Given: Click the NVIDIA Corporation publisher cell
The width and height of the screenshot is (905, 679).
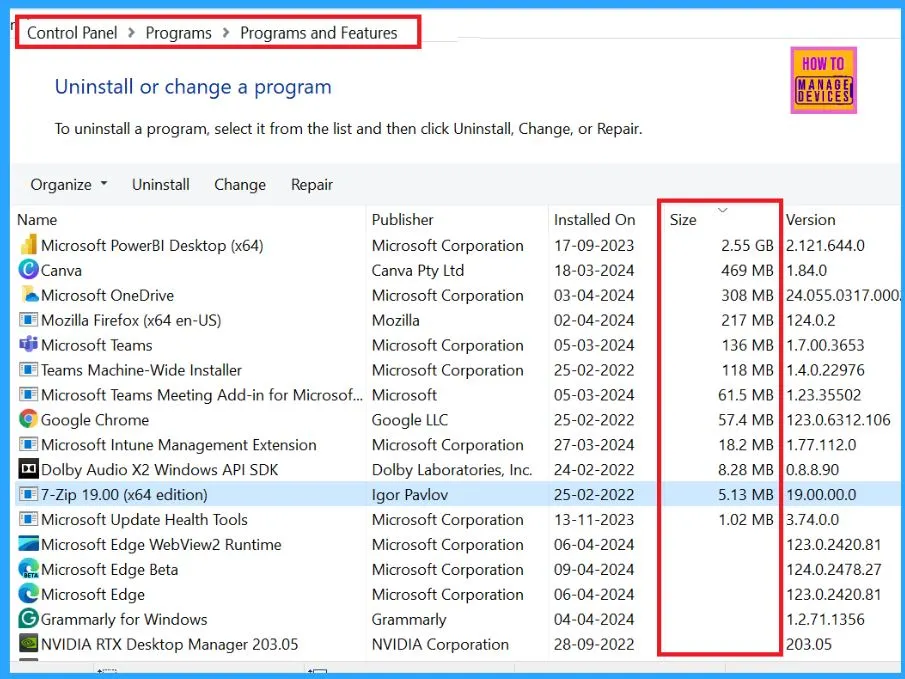Looking at the screenshot, I should (x=440, y=644).
